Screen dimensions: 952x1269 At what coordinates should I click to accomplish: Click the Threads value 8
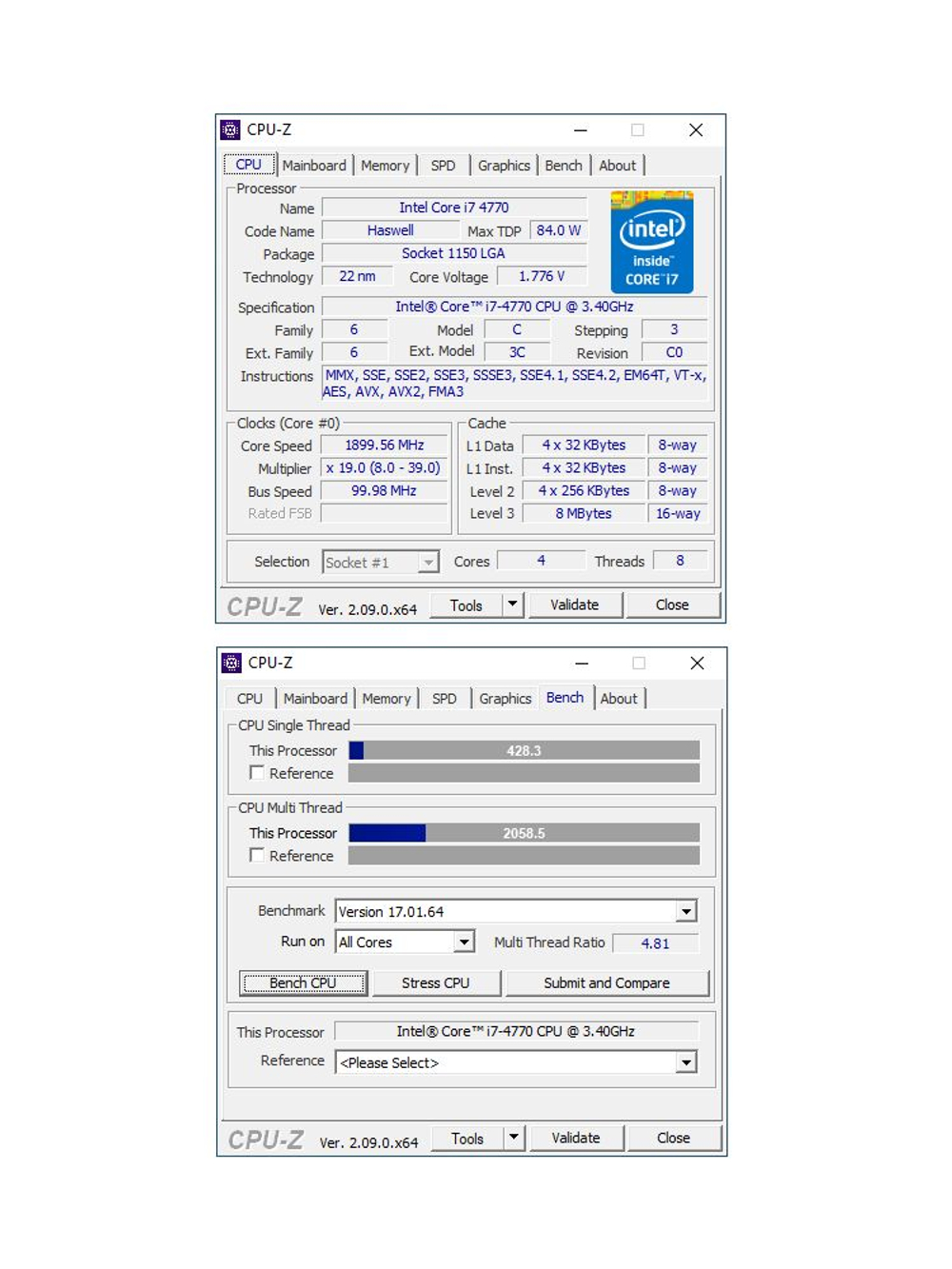coord(680,561)
